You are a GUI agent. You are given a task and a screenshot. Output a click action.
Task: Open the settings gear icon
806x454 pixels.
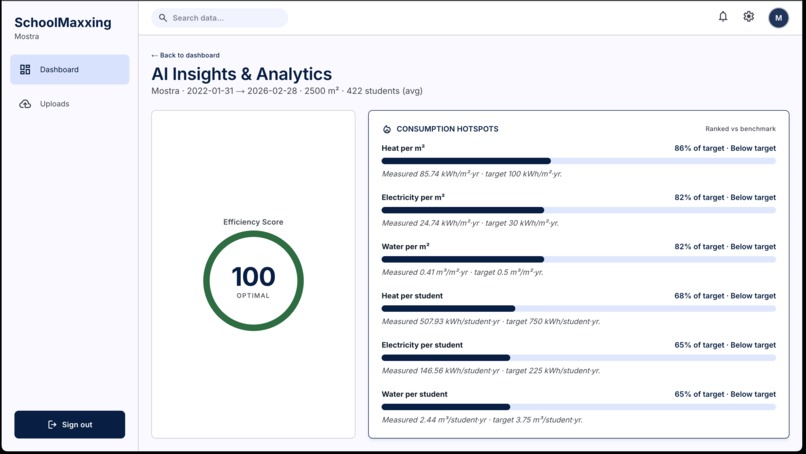[x=748, y=17]
